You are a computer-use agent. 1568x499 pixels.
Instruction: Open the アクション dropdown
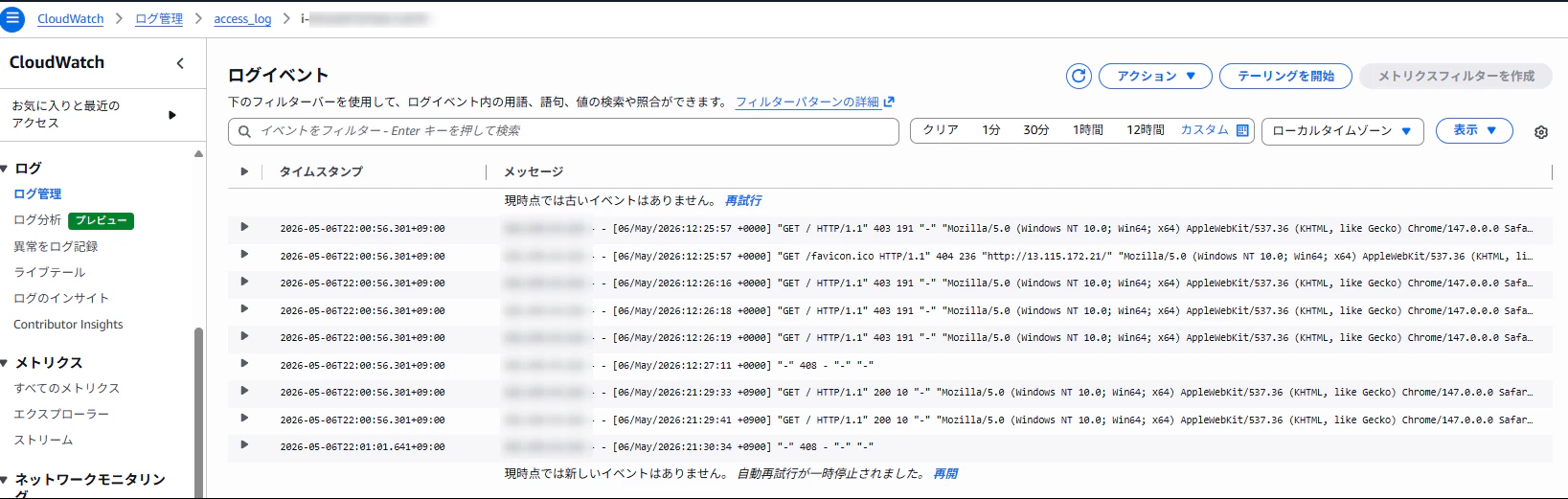[x=1155, y=76]
